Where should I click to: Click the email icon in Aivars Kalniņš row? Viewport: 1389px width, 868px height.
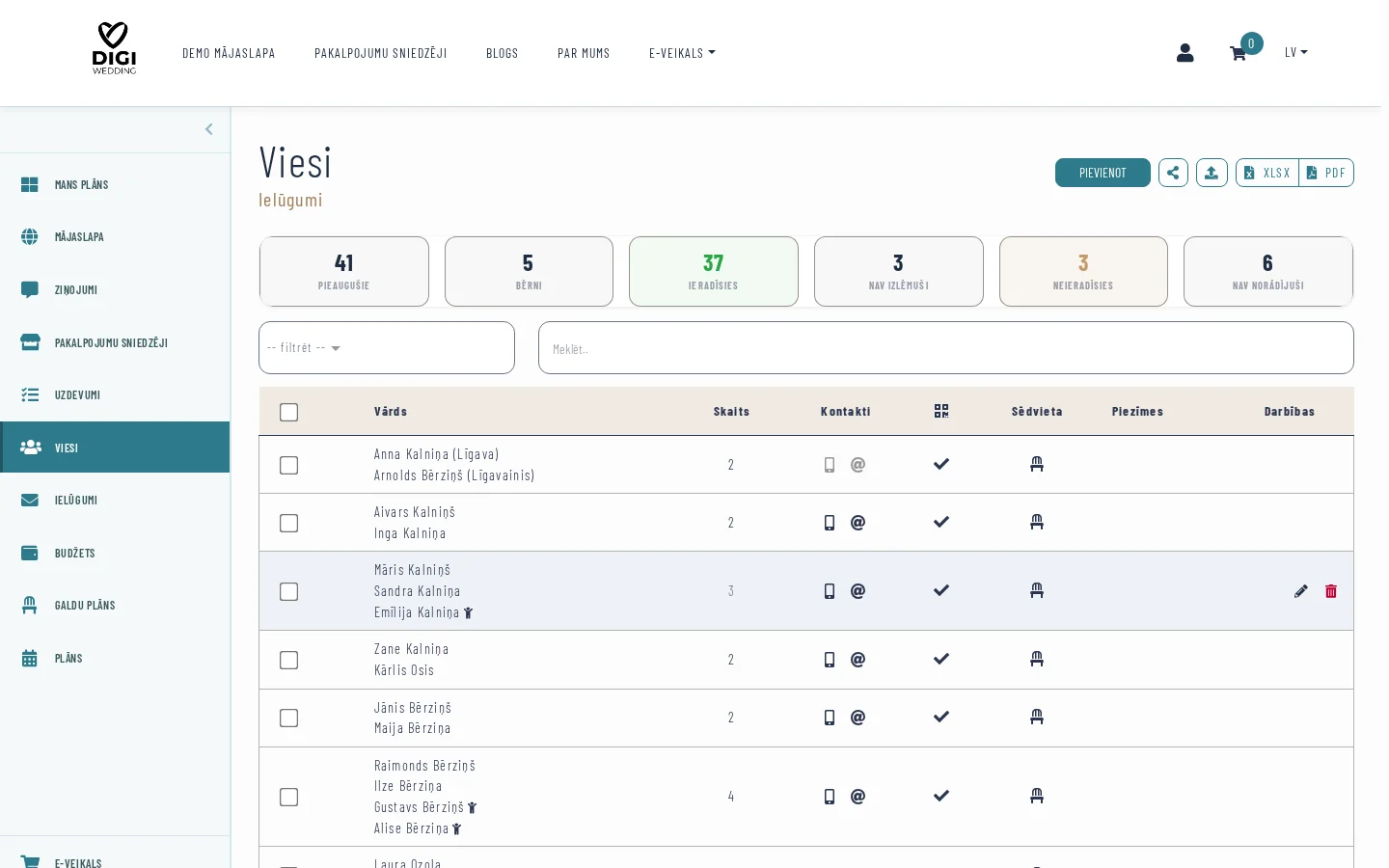[x=858, y=523]
